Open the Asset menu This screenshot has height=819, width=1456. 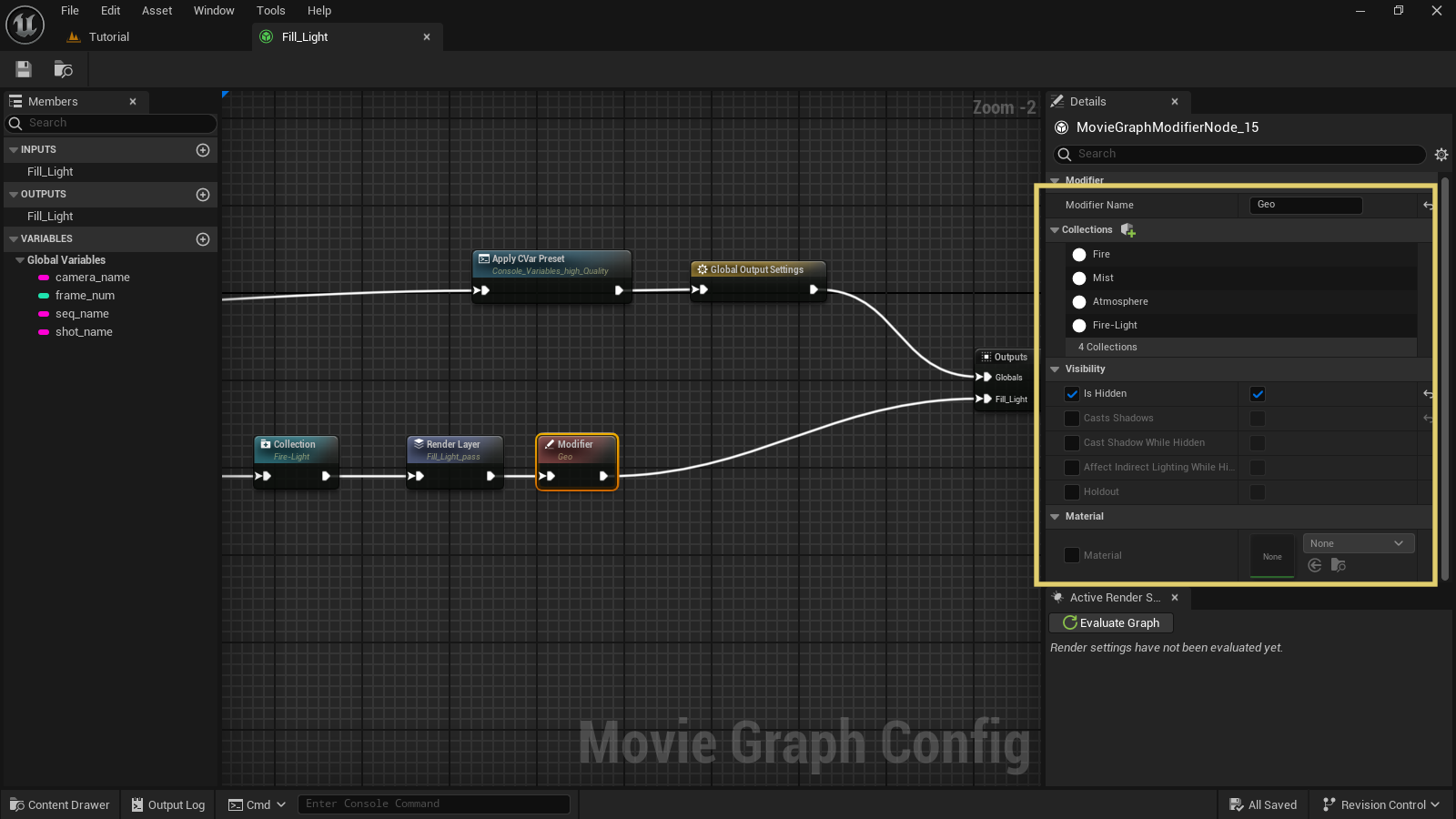[x=157, y=11]
